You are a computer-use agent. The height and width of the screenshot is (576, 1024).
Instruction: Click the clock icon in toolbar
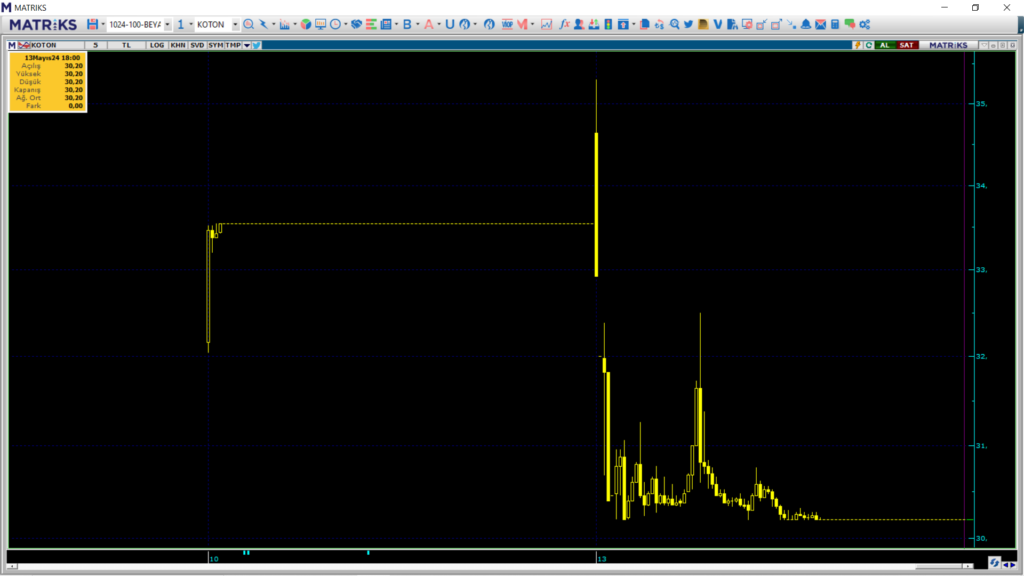click(335, 24)
